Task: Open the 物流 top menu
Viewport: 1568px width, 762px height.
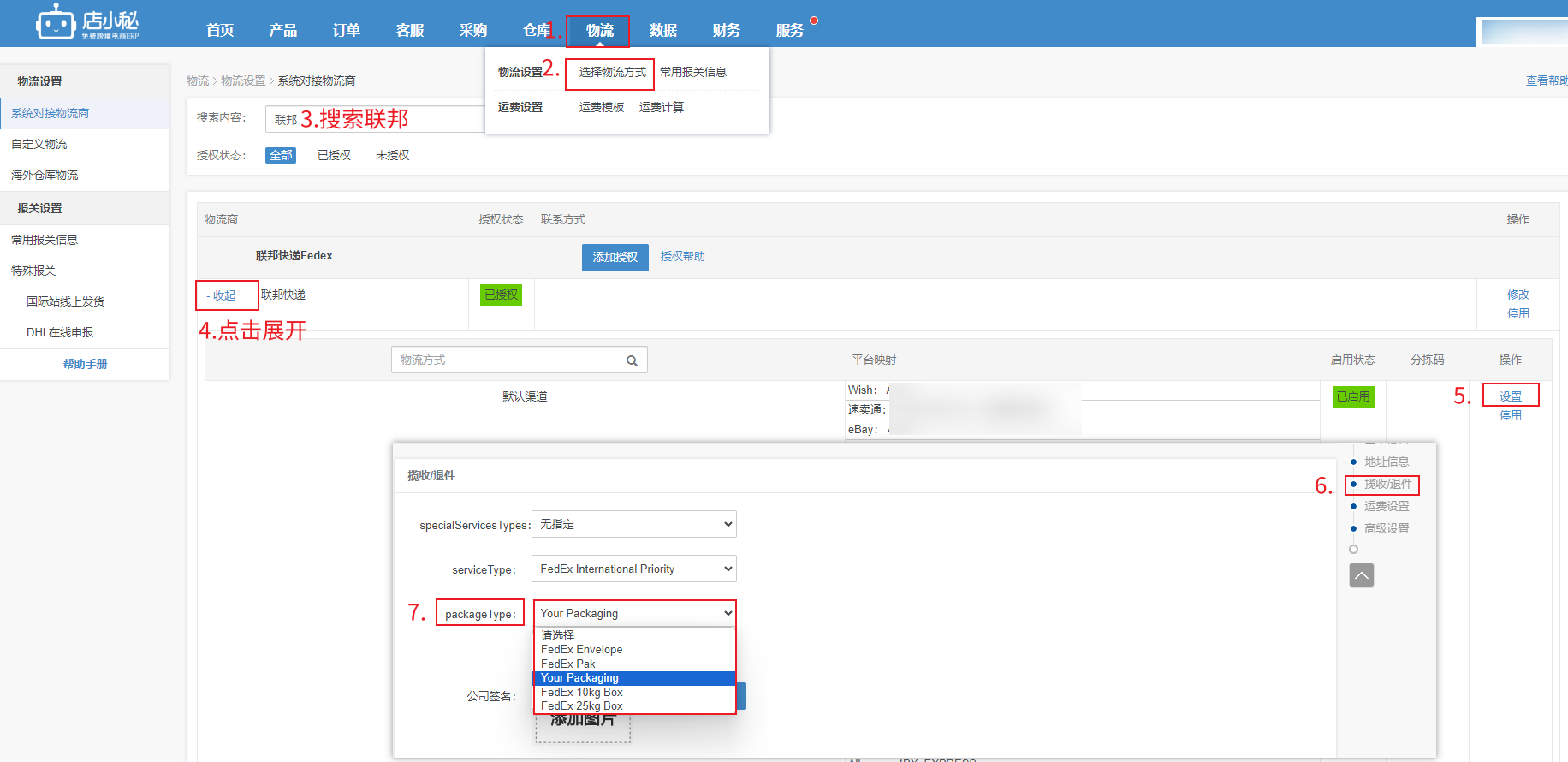Action: coord(600,30)
